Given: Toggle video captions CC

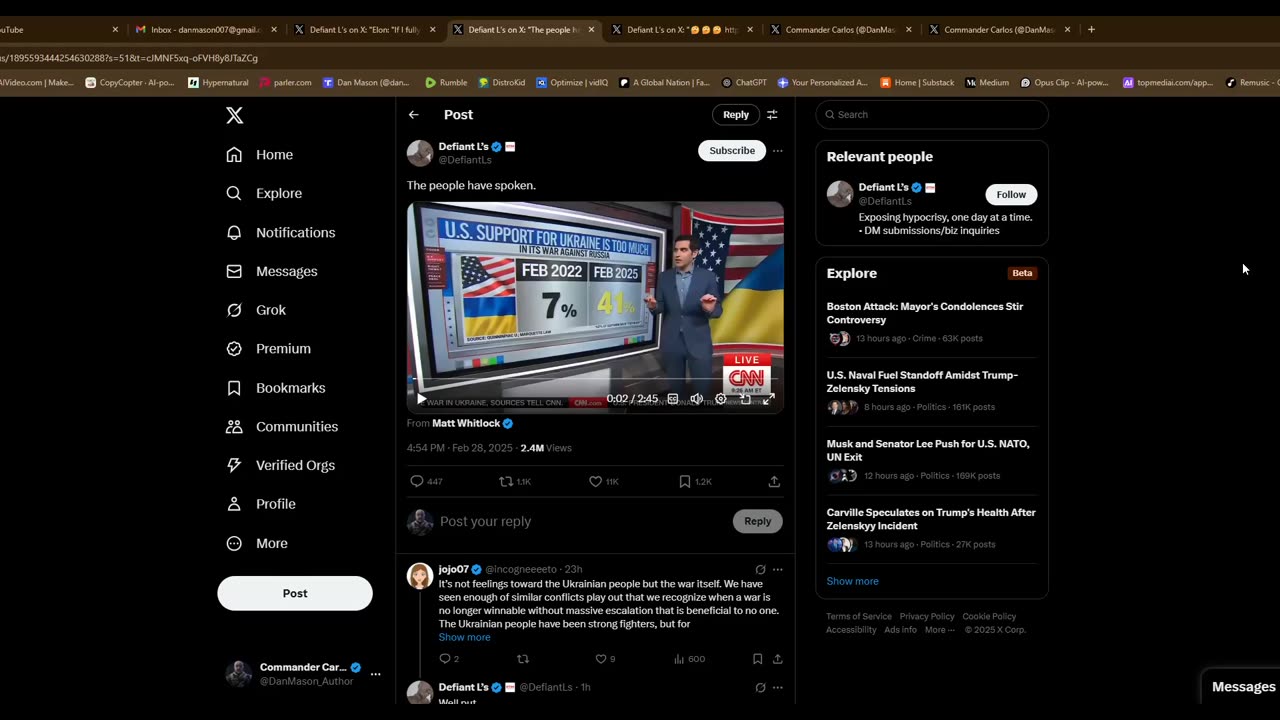Looking at the screenshot, I should point(672,399).
